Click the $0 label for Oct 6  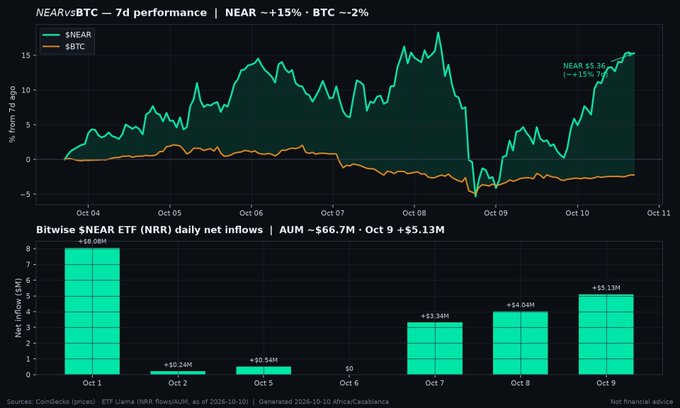tap(349, 369)
